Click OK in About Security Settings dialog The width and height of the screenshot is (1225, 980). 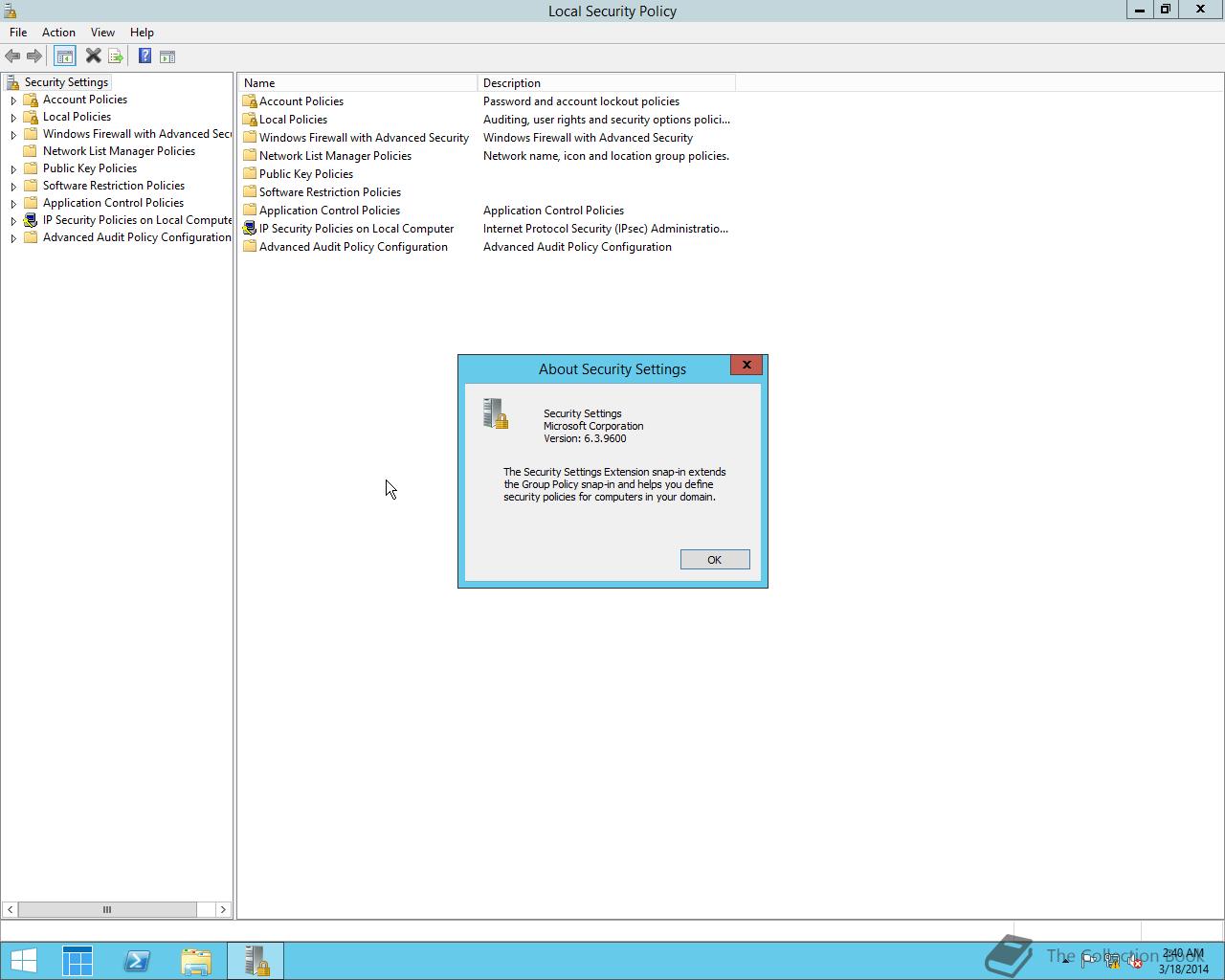(x=715, y=560)
